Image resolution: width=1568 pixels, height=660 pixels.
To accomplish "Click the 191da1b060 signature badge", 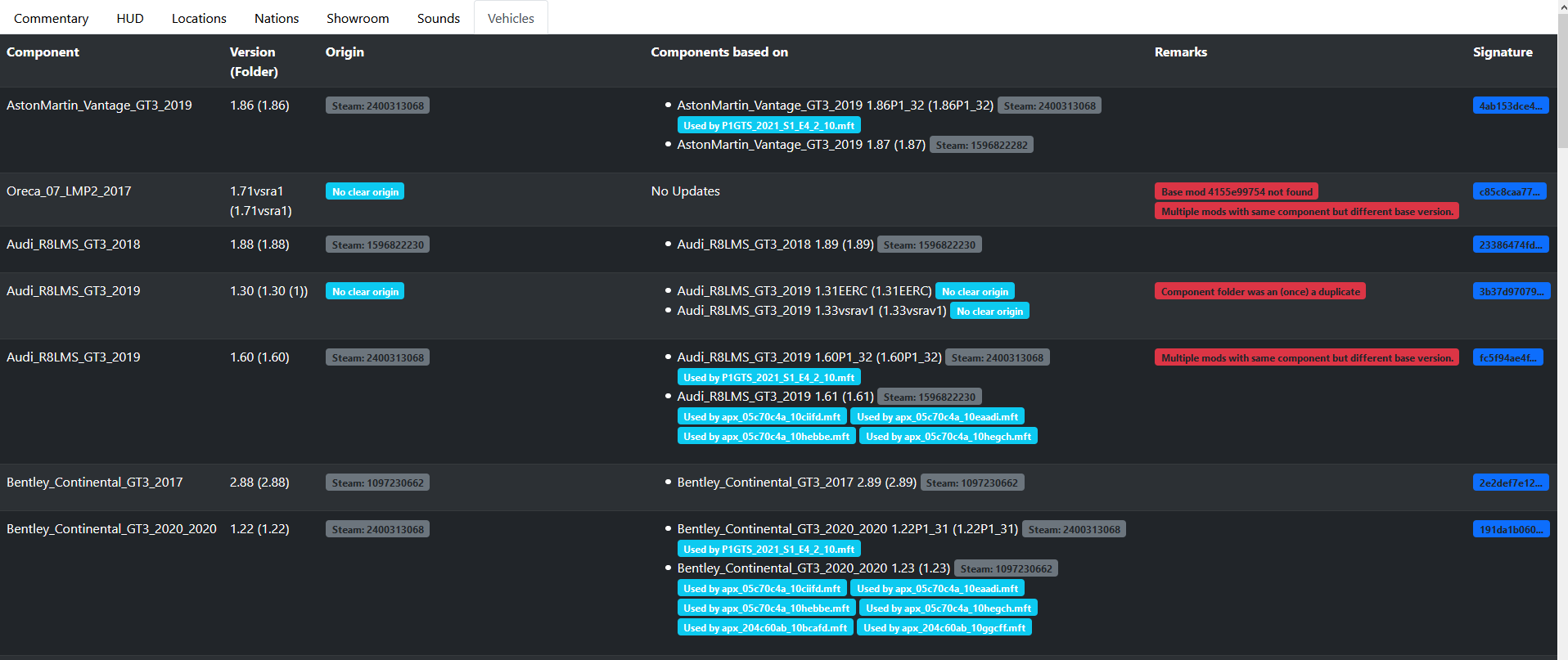I will (1510, 529).
